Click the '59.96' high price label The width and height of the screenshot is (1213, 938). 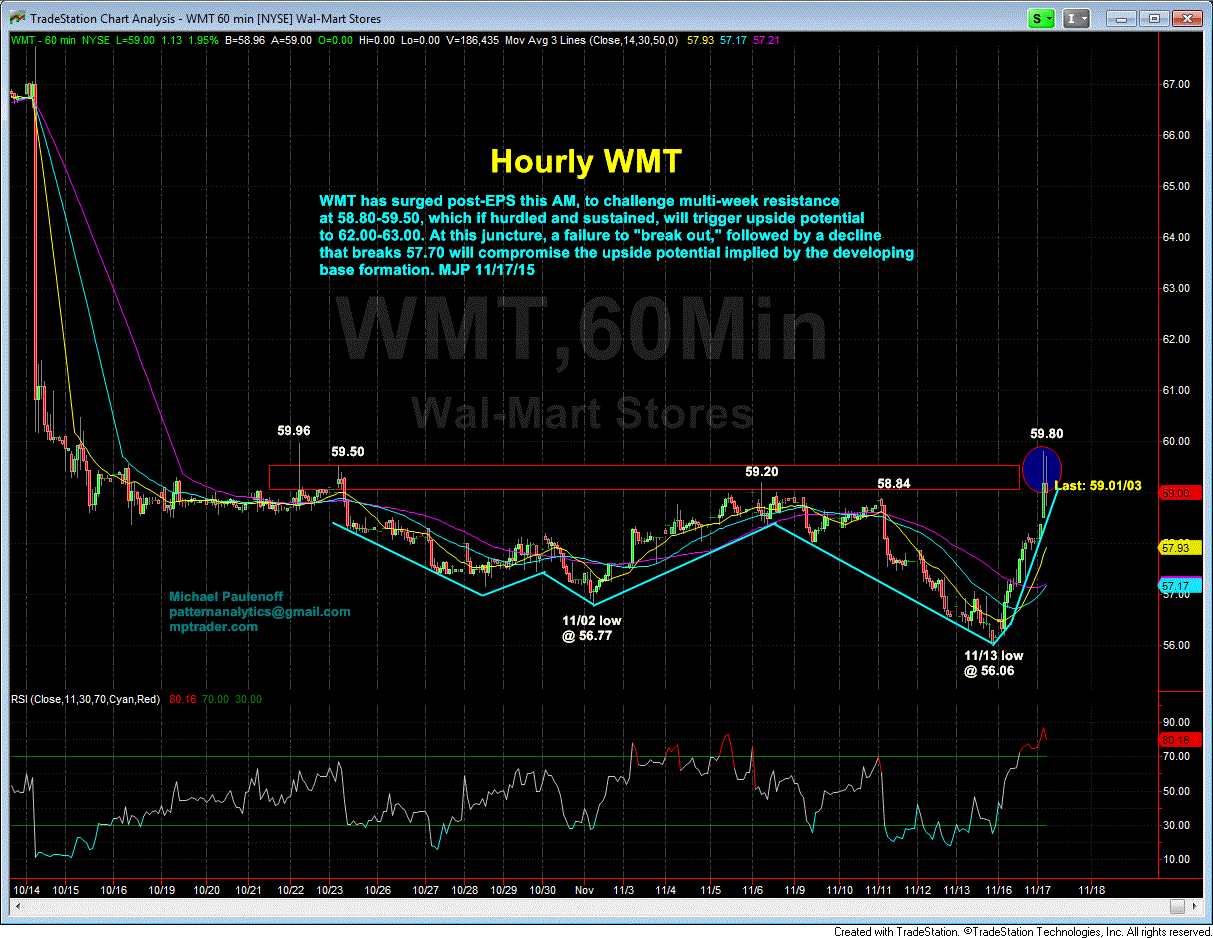[294, 431]
